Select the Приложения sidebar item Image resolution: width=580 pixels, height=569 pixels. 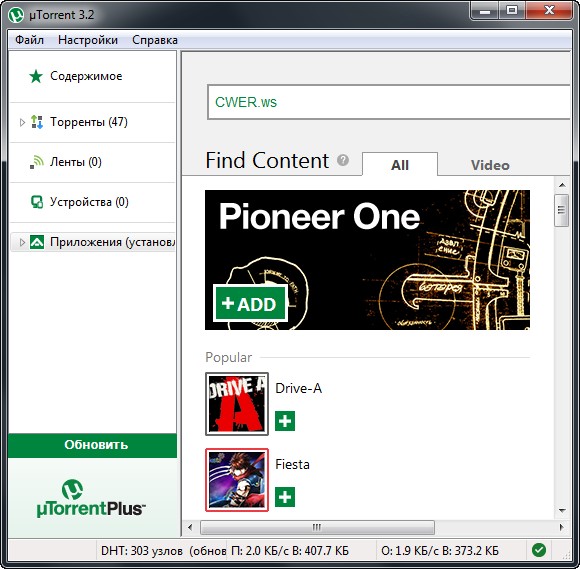pyautogui.click(x=92, y=242)
